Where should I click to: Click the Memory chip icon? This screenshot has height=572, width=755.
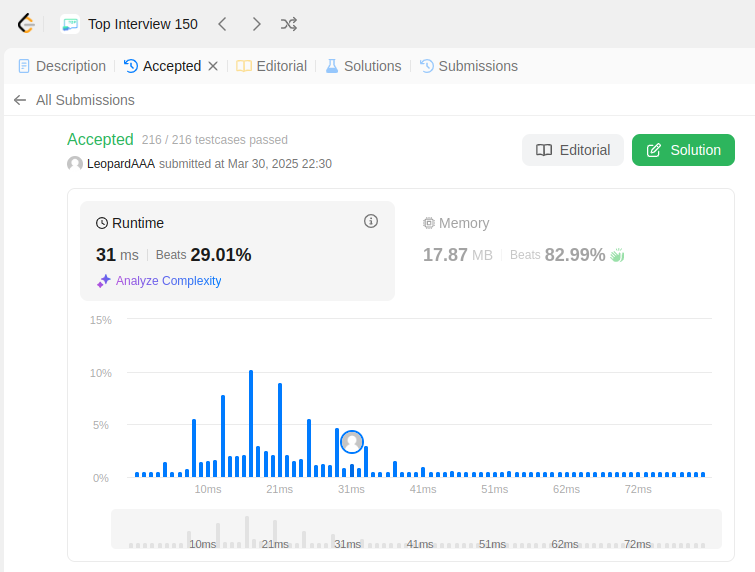pos(429,223)
